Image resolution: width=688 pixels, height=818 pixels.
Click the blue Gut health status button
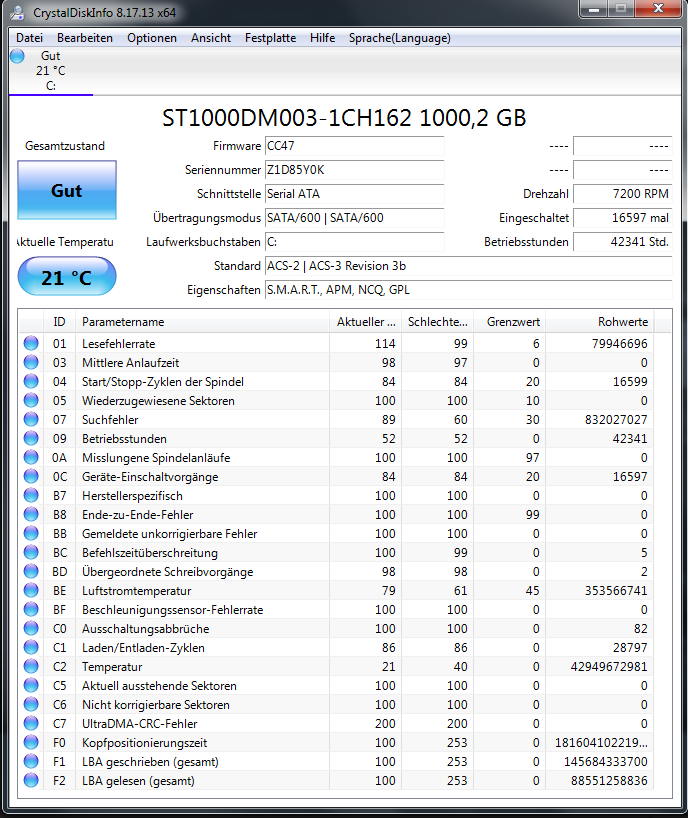click(x=67, y=190)
